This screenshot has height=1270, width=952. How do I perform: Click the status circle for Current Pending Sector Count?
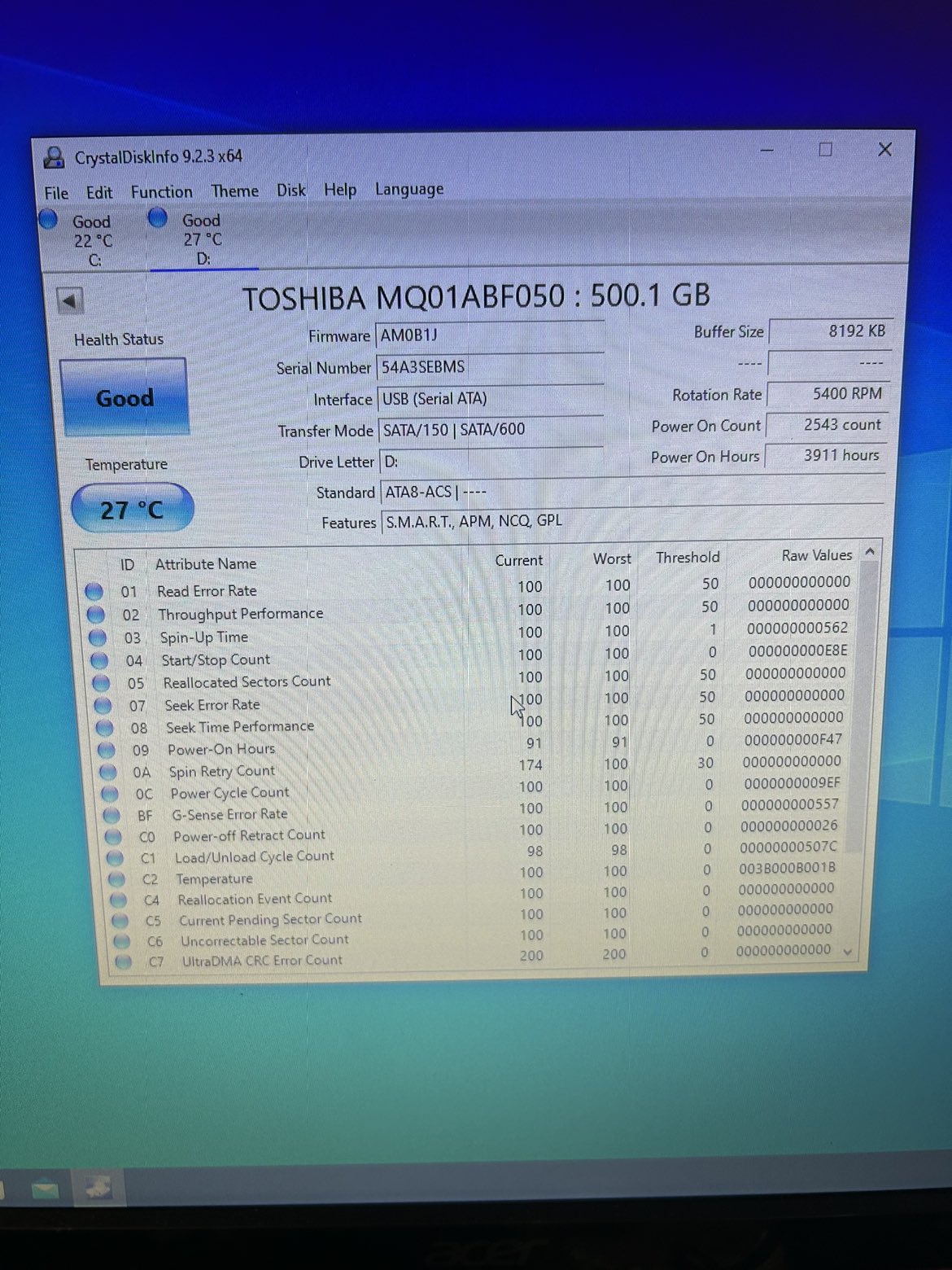click(x=120, y=921)
